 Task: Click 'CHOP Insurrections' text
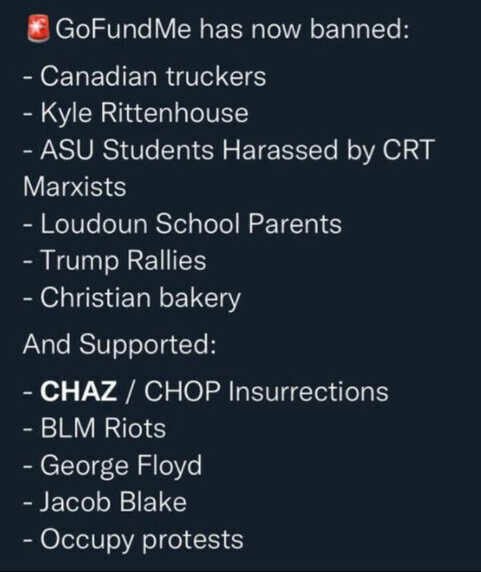tap(266, 391)
